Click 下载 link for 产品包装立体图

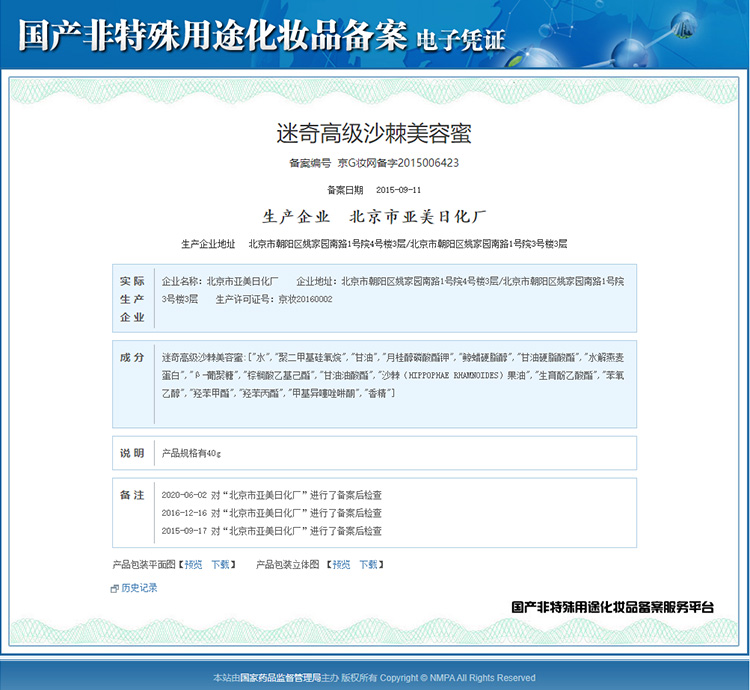point(368,565)
